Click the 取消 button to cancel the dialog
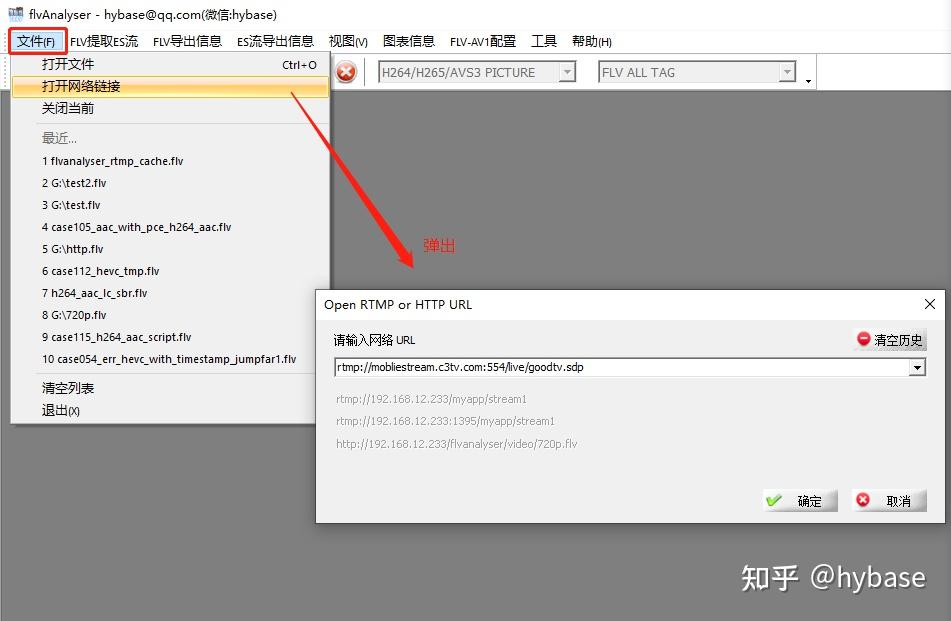The height and width of the screenshot is (621, 951). [x=888, y=500]
